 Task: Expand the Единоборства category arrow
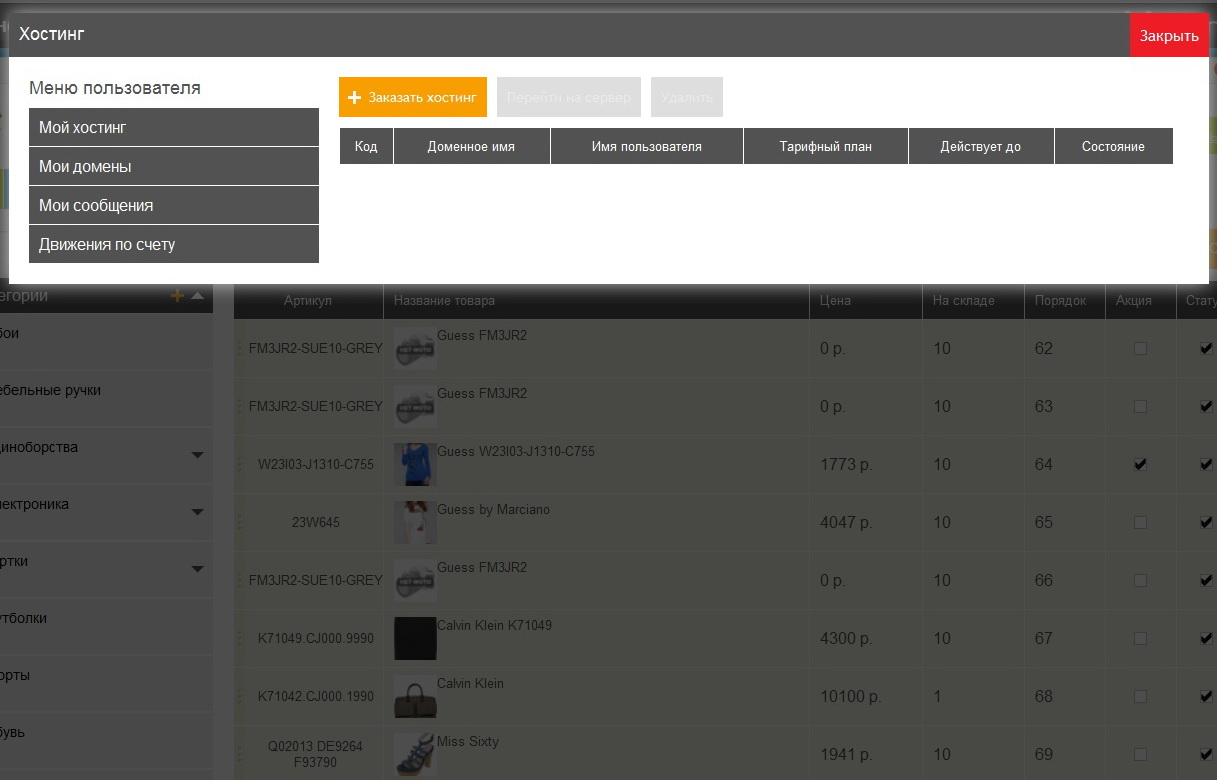197,455
